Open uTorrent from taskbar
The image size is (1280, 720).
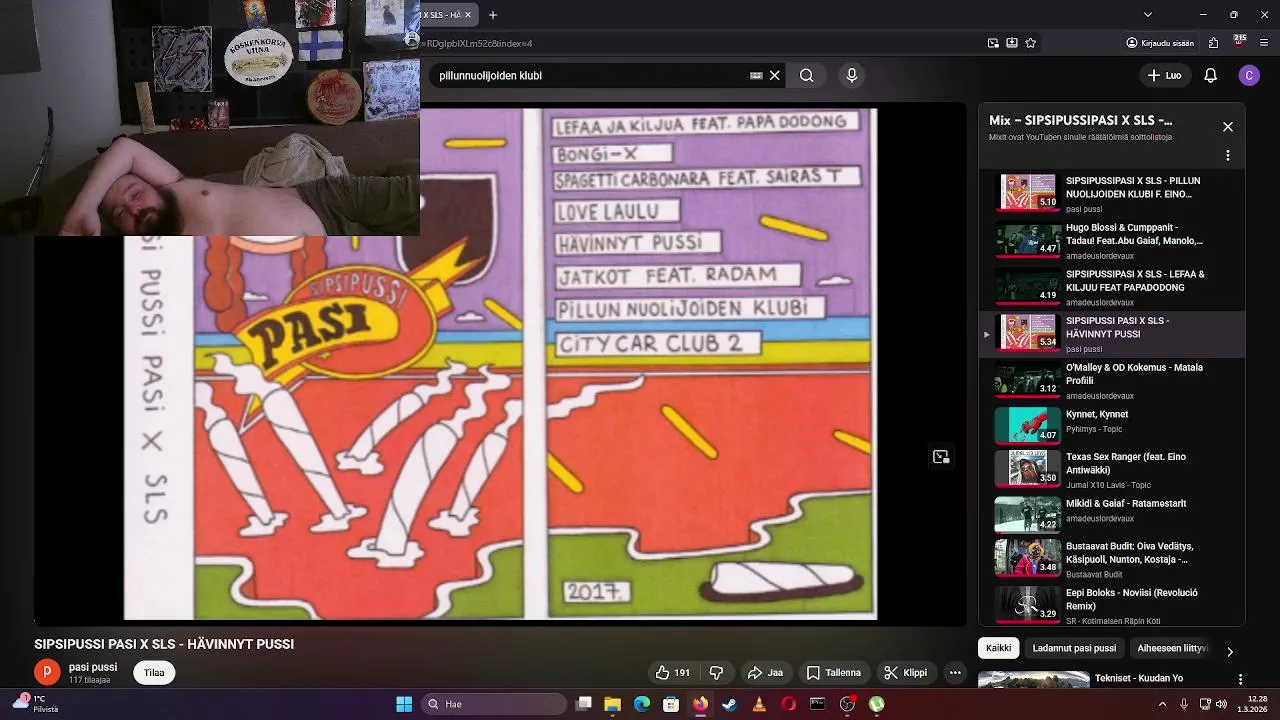(877, 704)
